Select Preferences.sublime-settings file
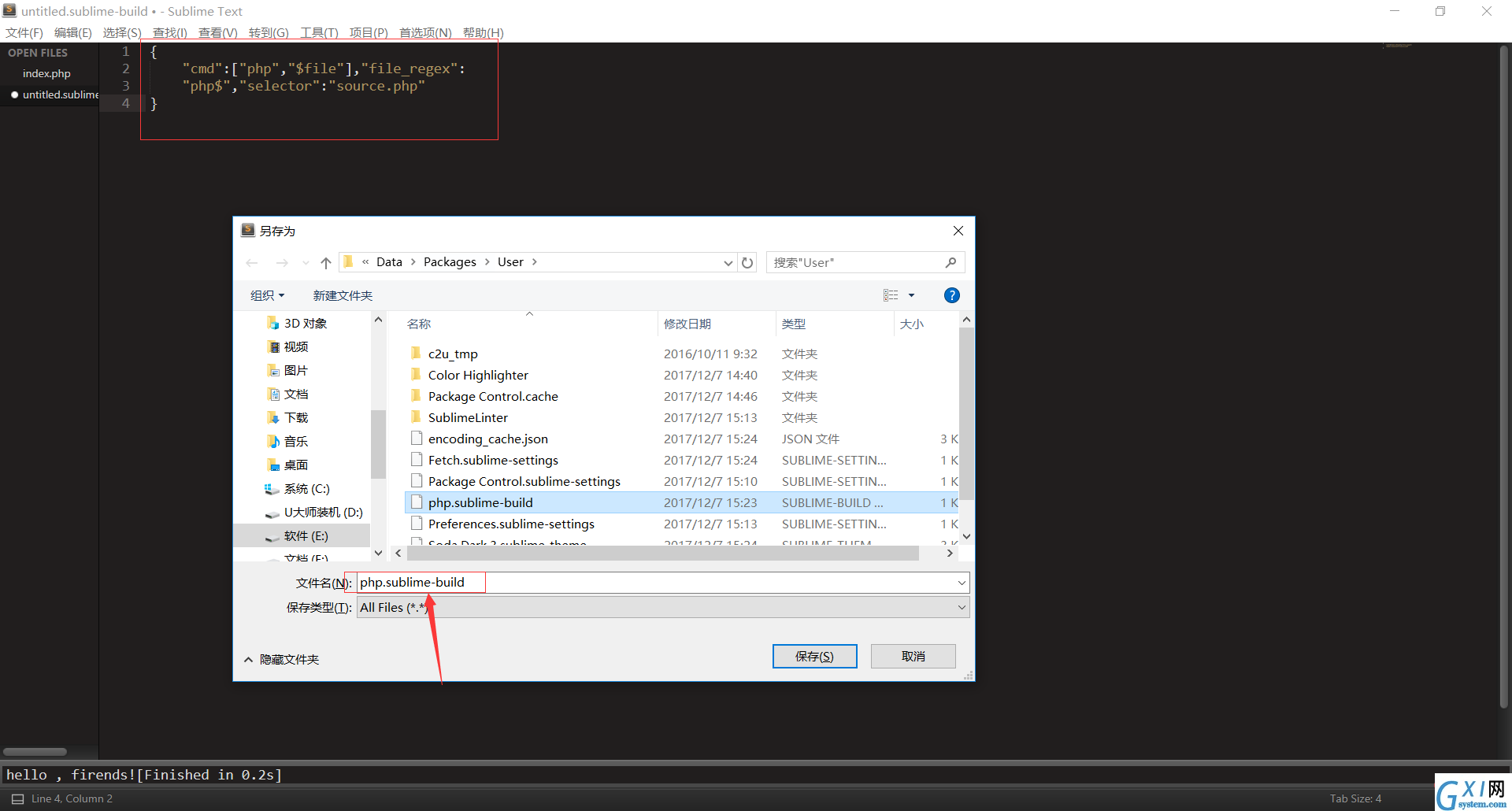The width and height of the screenshot is (1512, 811). (x=511, y=524)
